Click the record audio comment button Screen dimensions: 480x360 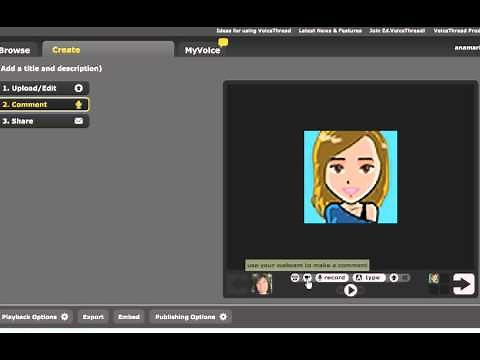click(x=332, y=278)
